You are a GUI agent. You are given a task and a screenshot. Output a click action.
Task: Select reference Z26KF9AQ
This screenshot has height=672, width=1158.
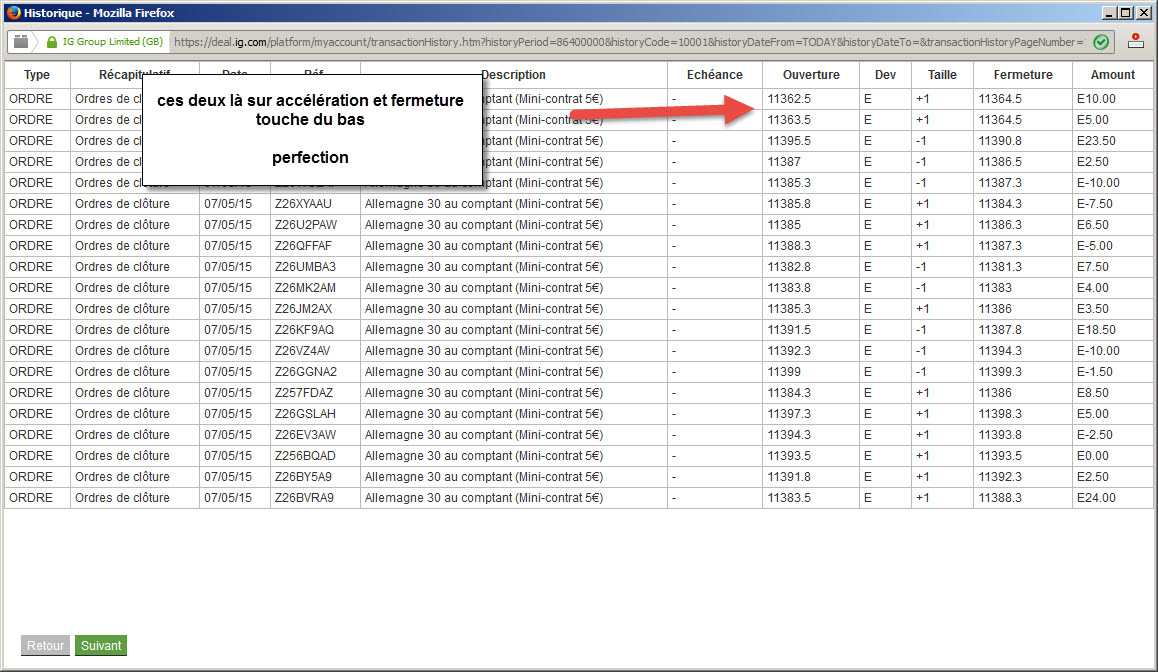304,330
